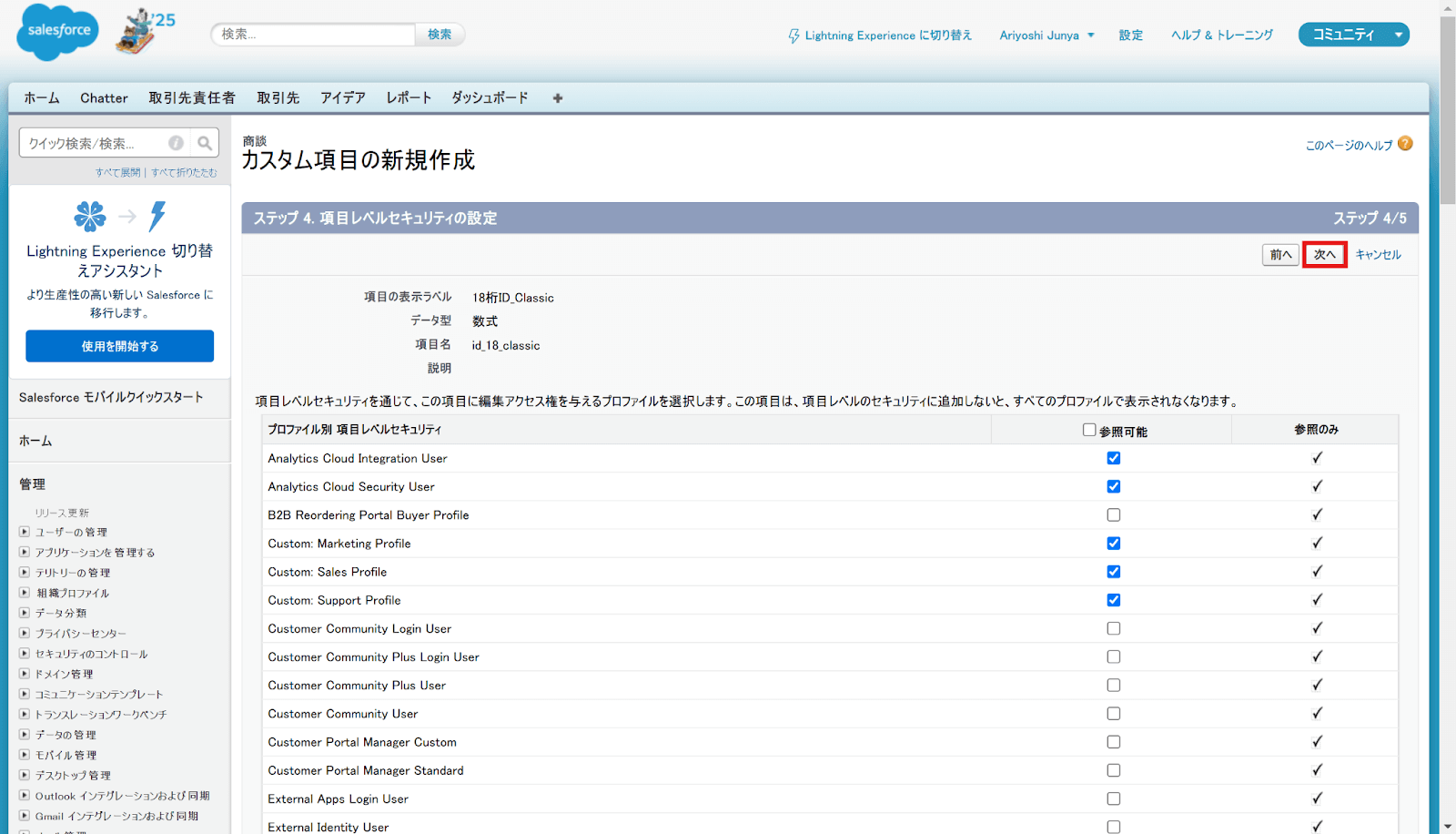Viewport: 1456px width, 834px height.
Task: Expand セキュリティのコントロール in the sidebar
Action: [24, 653]
